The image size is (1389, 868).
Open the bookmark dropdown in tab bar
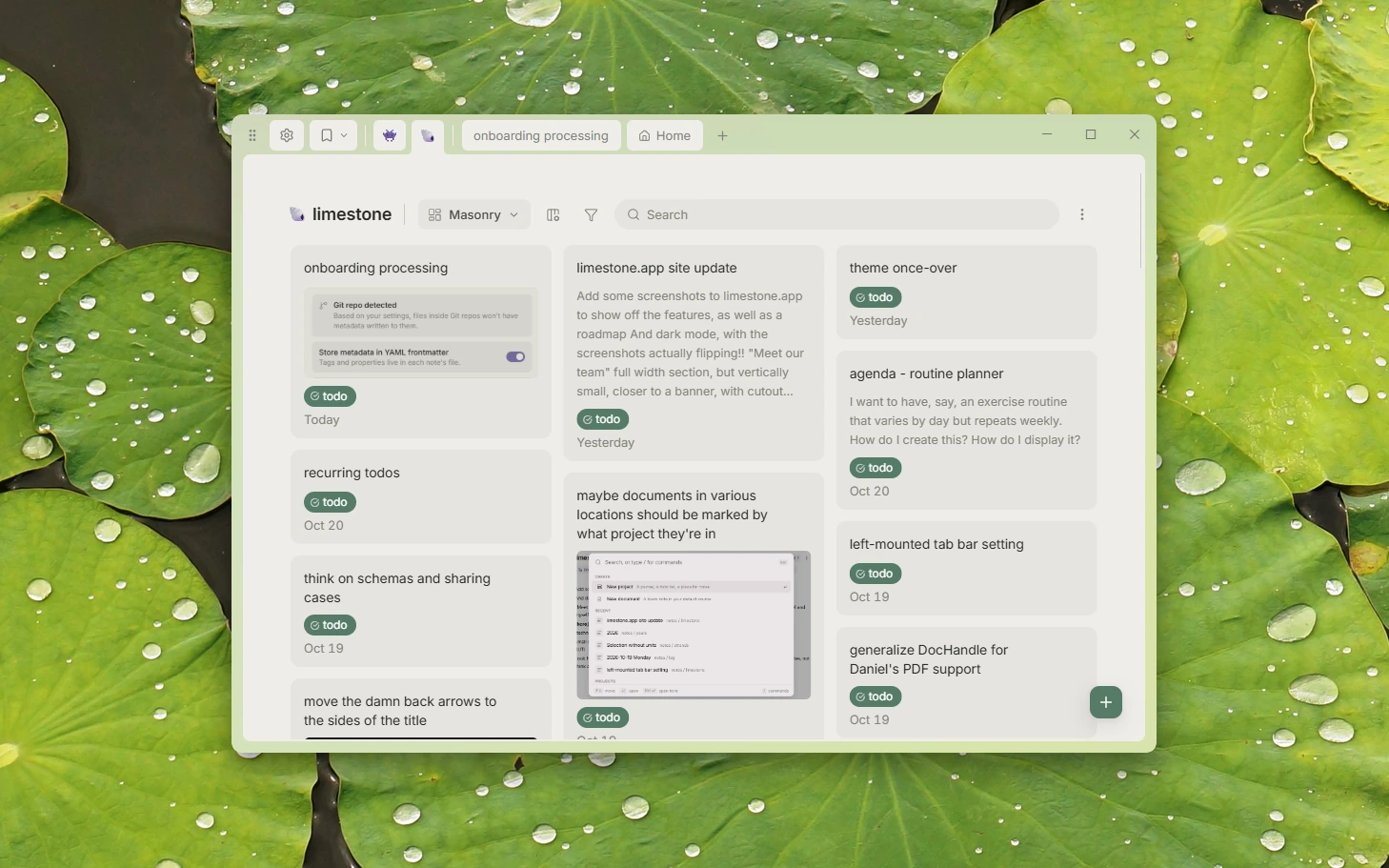pyautogui.click(x=333, y=135)
